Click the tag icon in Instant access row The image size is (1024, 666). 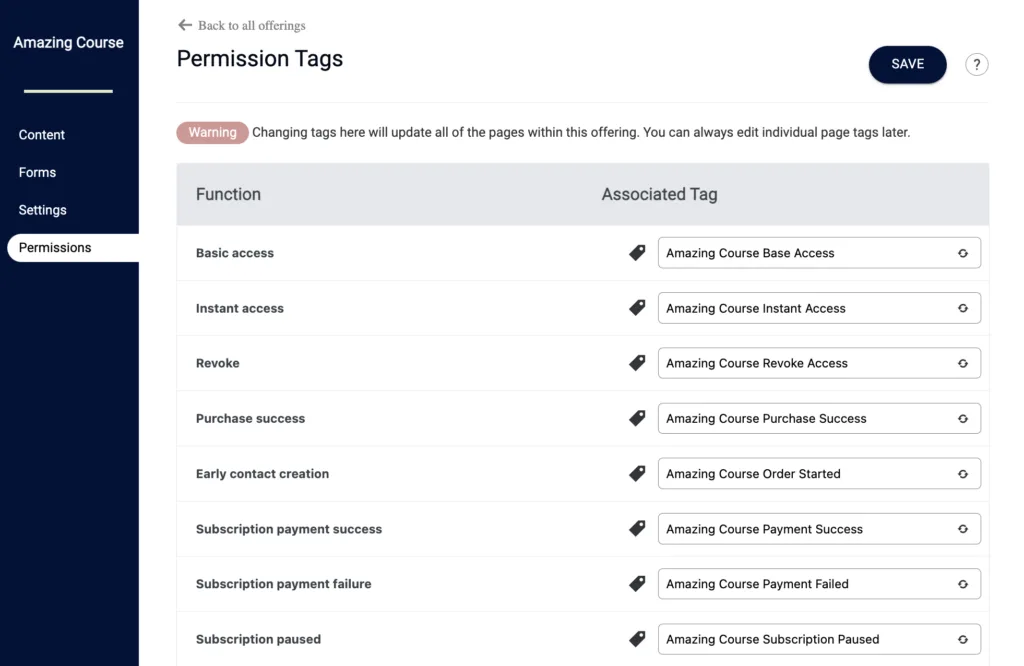637,308
